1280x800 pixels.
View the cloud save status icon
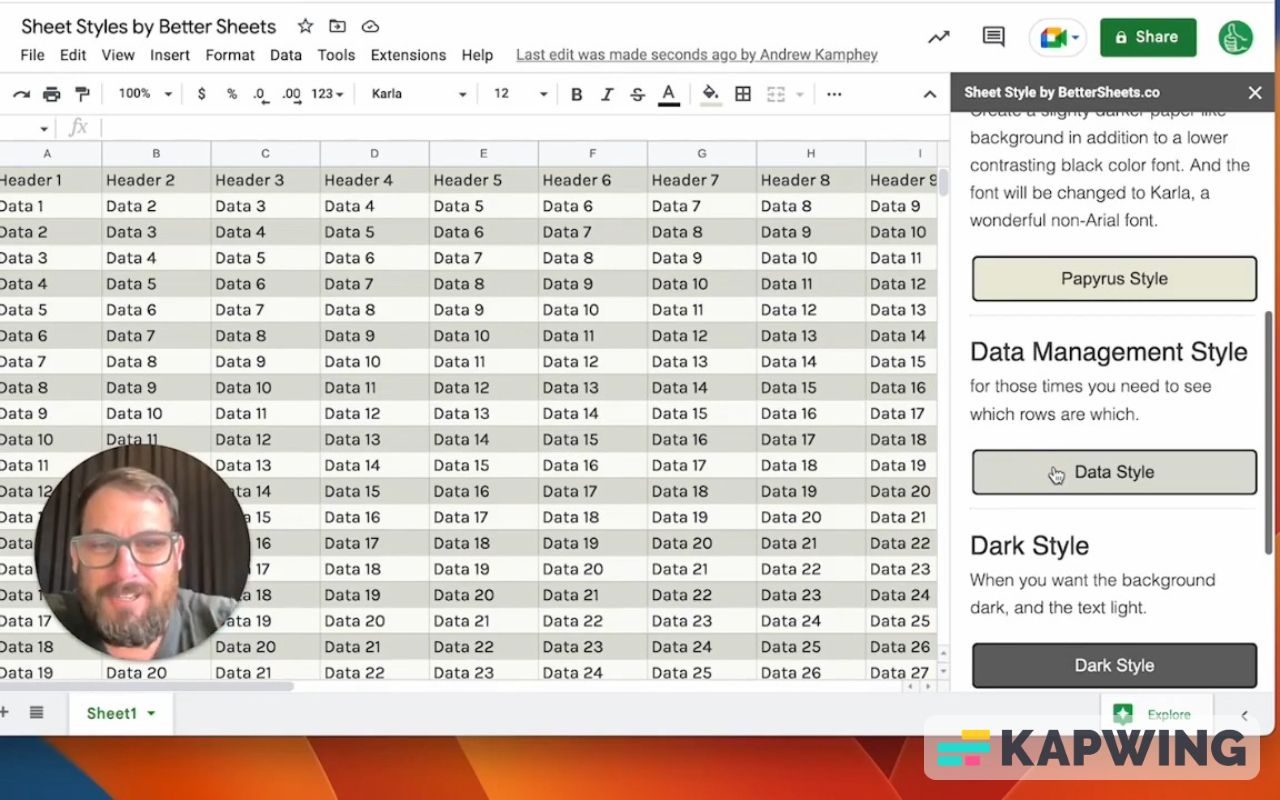point(370,26)
